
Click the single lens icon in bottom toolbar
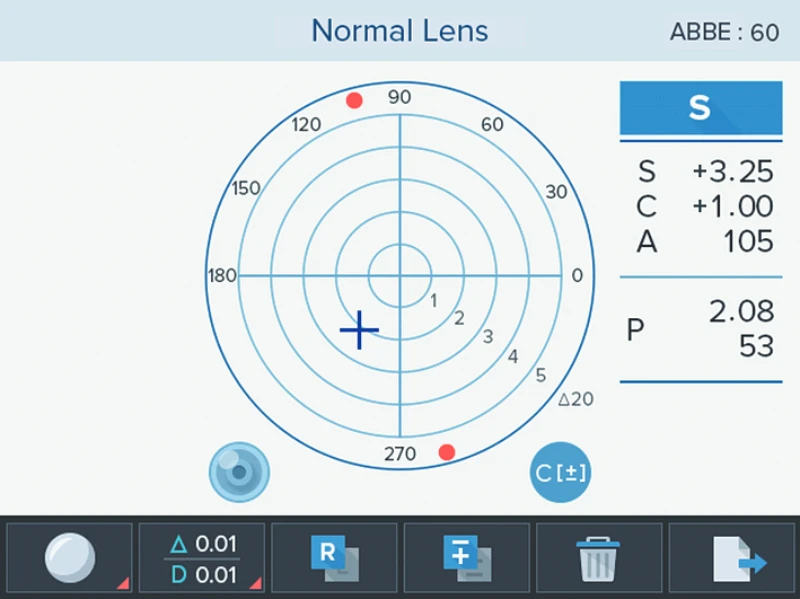[x=69, y=557]
